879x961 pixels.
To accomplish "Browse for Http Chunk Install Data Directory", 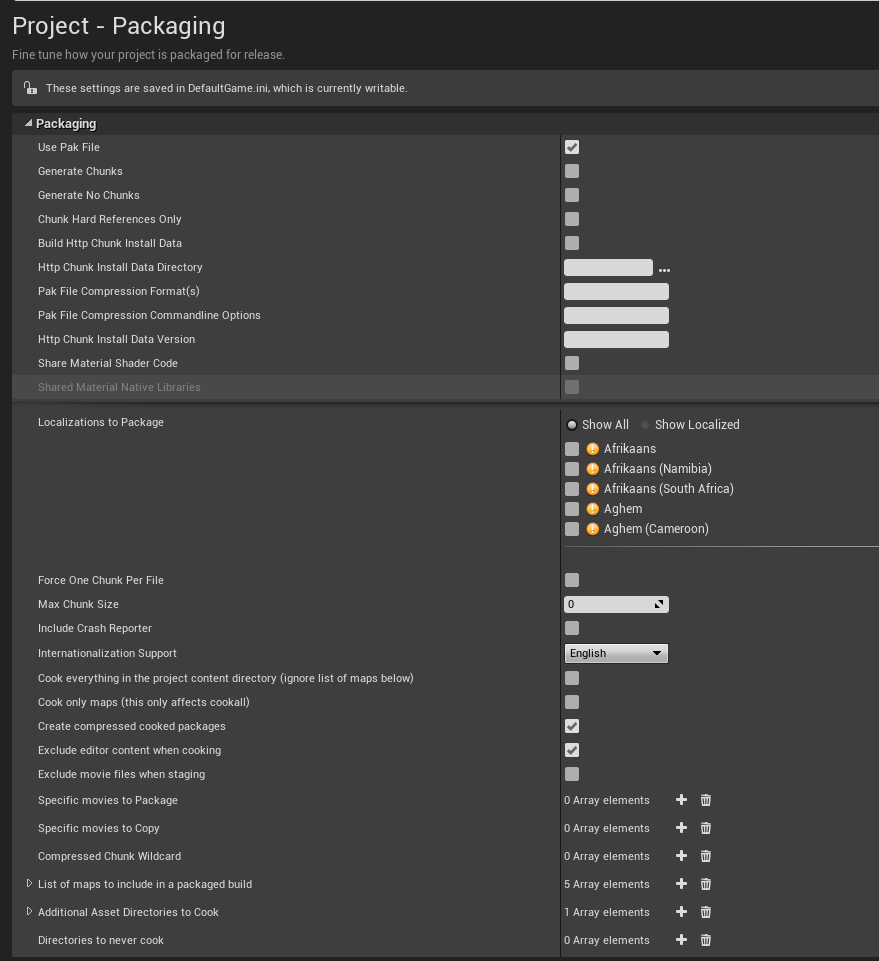I will [664, 270].
